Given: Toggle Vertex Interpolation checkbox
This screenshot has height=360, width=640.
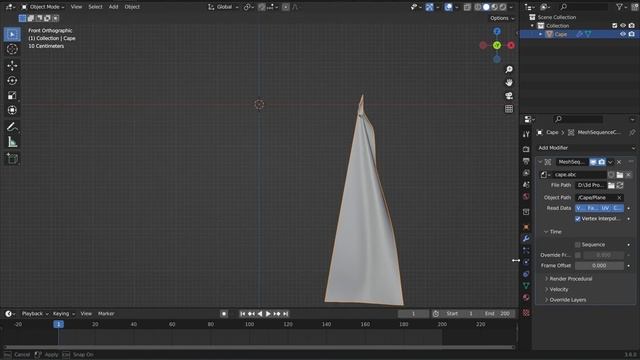Looking at the screenshot, I should 578,219.
